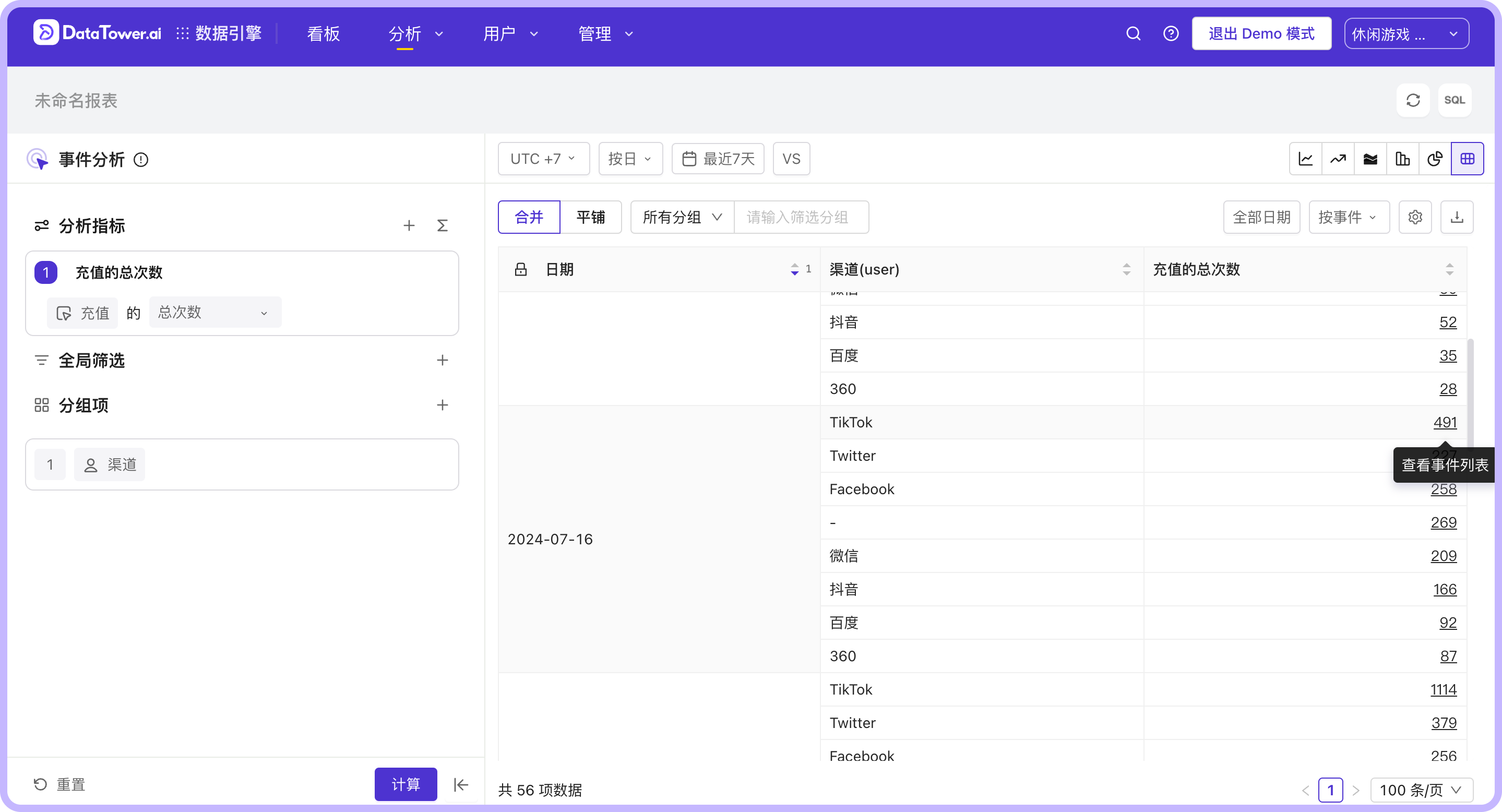Toggle 合并 merge display mode
The height and width of the screenshot is (812, 1502).
click(x=528, y=216)
